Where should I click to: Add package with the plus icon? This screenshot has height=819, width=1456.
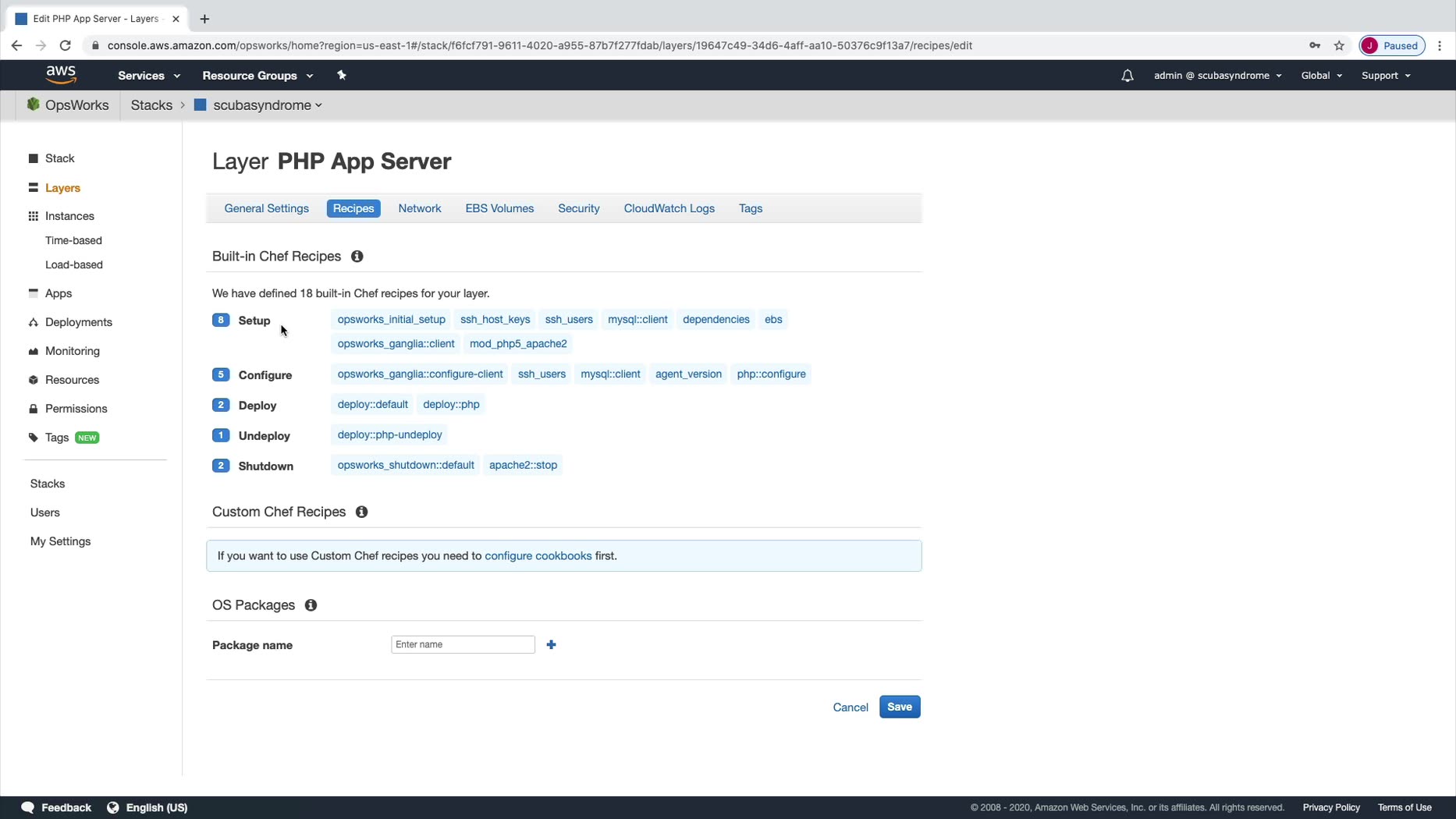[551, 644]
